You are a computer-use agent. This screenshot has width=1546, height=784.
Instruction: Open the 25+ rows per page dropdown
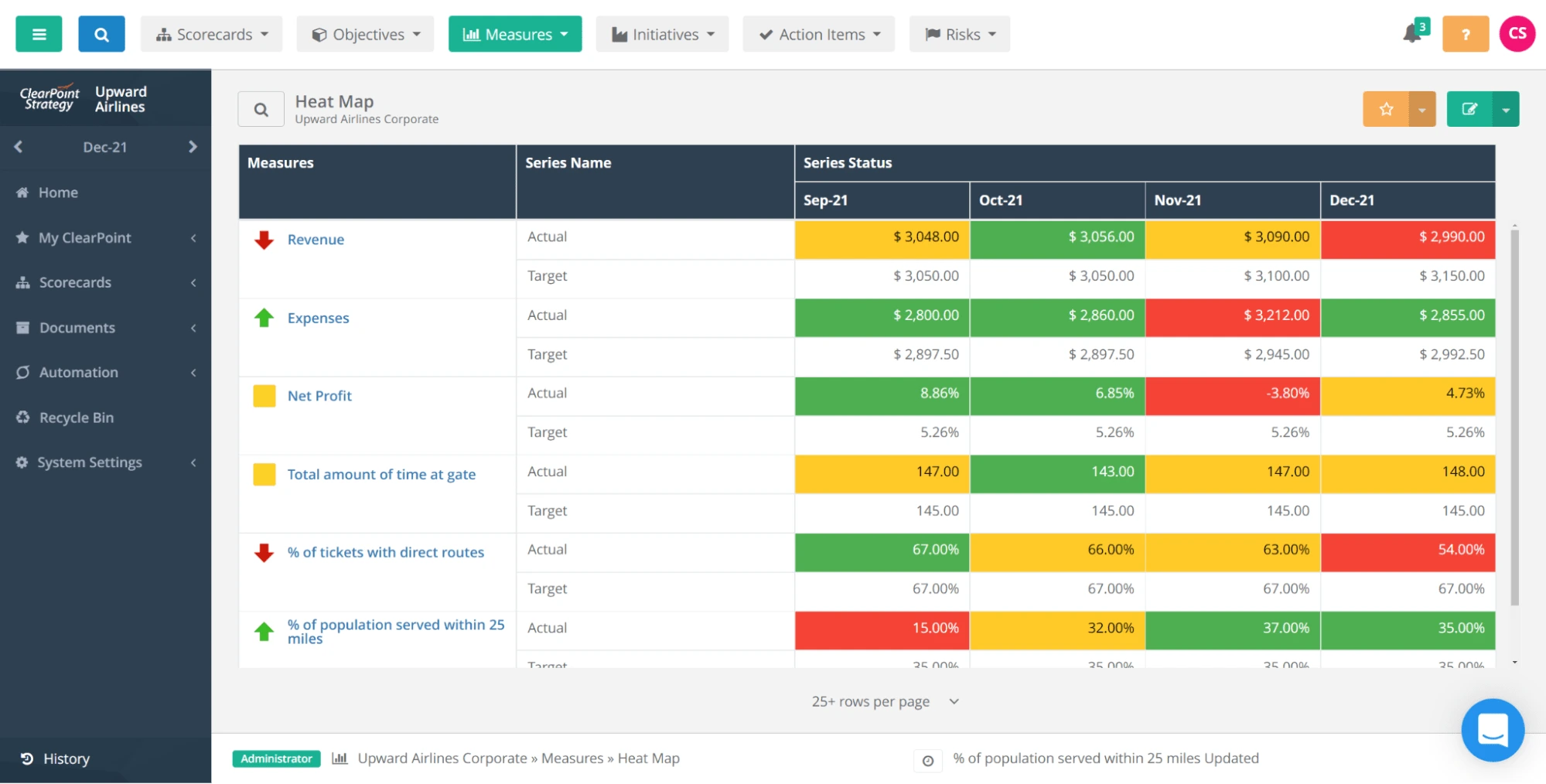(884, 701)
